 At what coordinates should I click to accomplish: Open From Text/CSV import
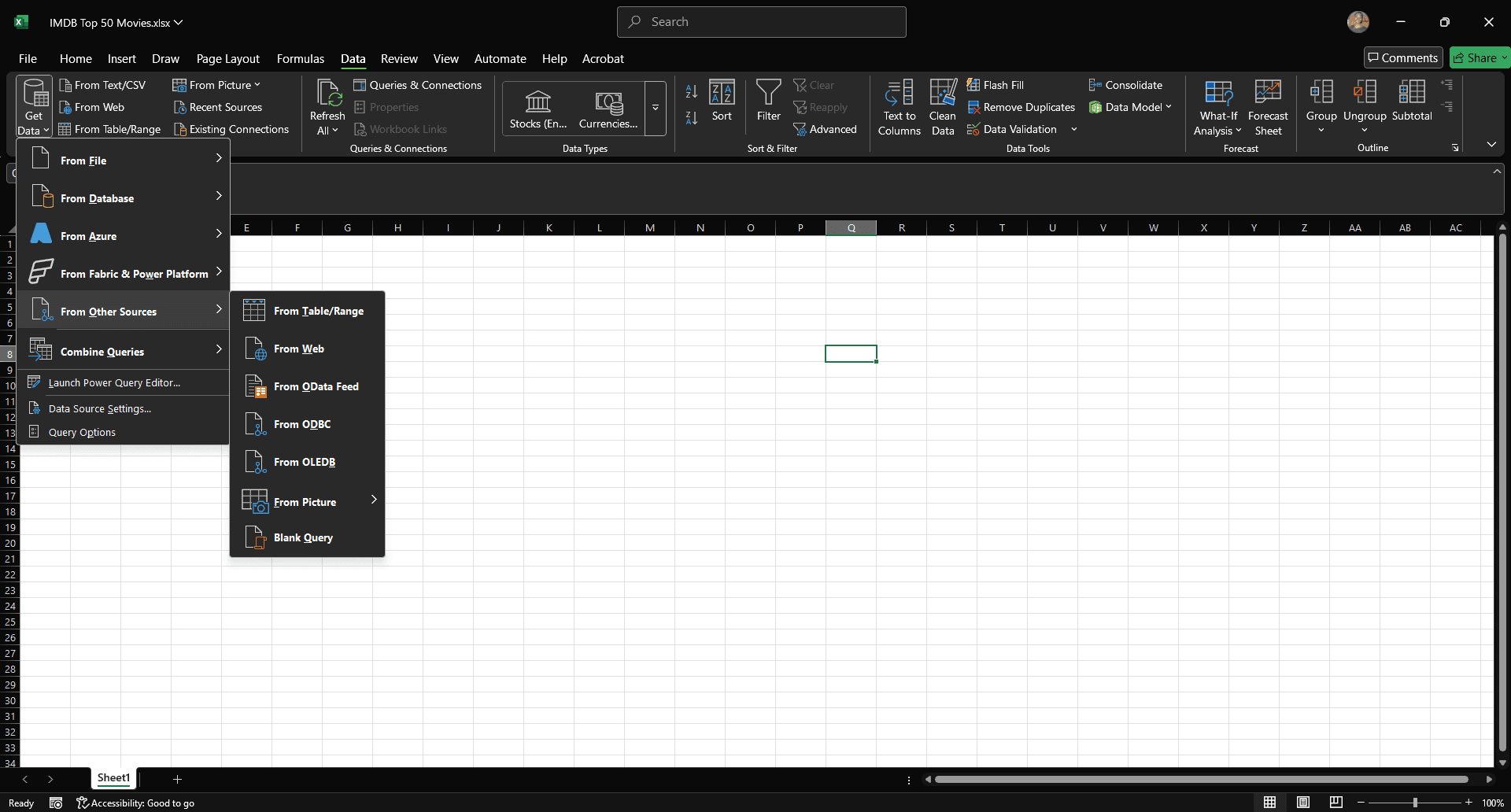click(x=102, y=85)
